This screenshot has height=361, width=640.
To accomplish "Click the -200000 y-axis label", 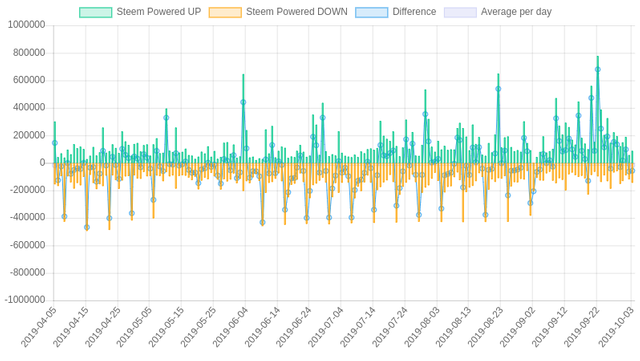I will 28,190.
